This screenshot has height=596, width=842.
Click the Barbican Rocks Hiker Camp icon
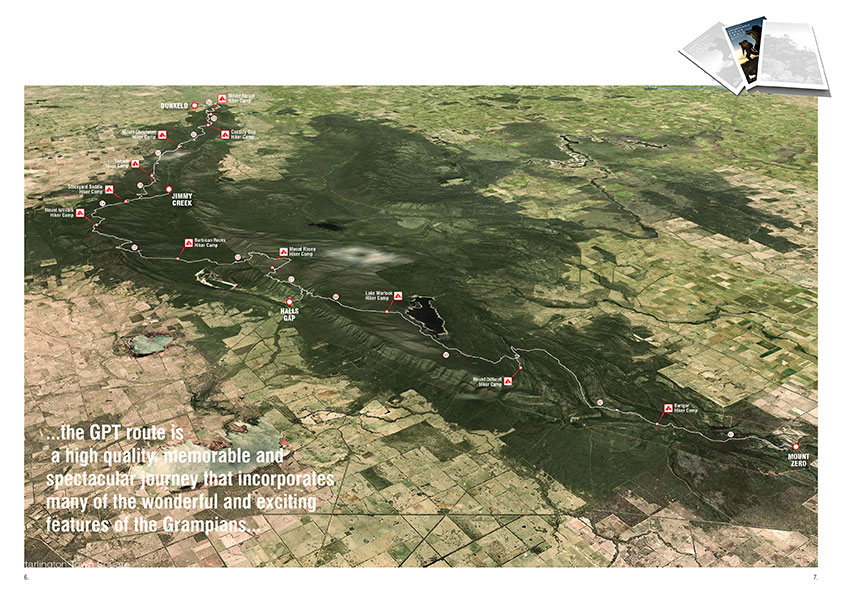tap(187, 243)
